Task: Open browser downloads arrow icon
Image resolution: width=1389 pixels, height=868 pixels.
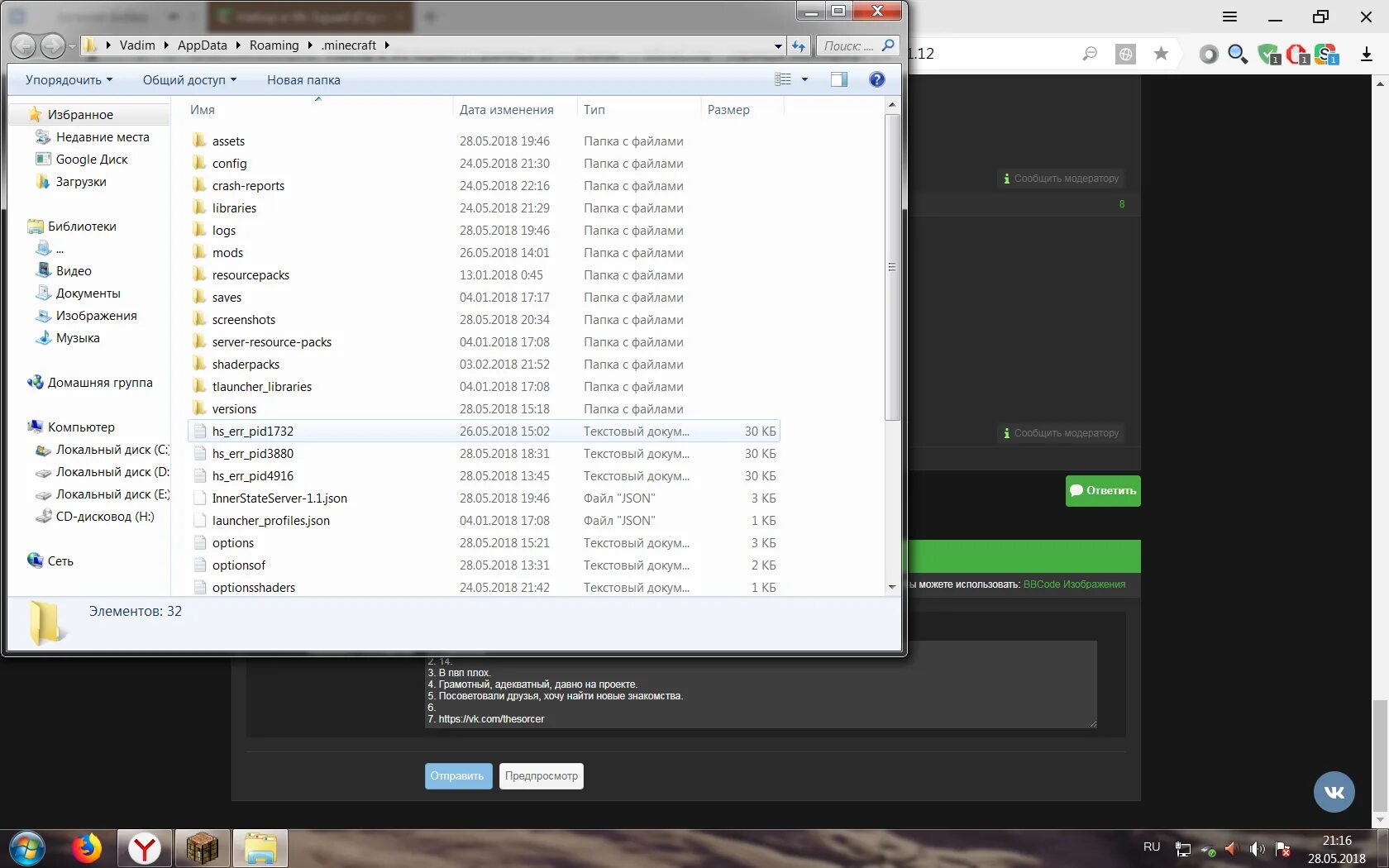Action: (1366, 55)
